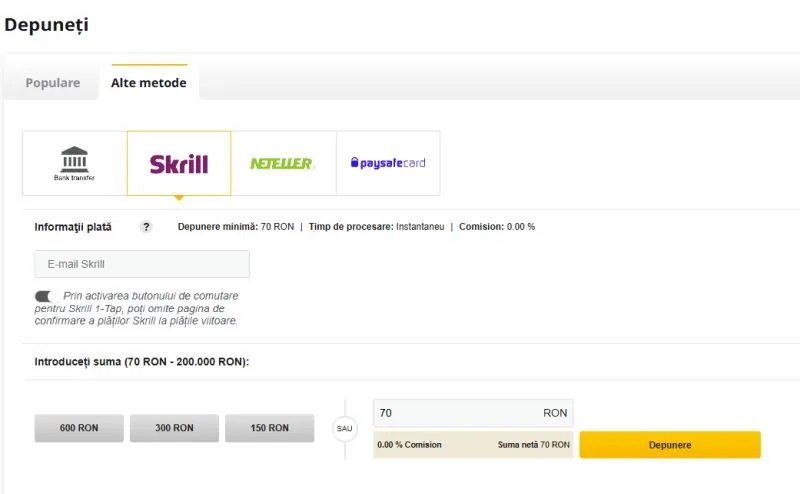Select the Skrill payment method

[179, 163]
